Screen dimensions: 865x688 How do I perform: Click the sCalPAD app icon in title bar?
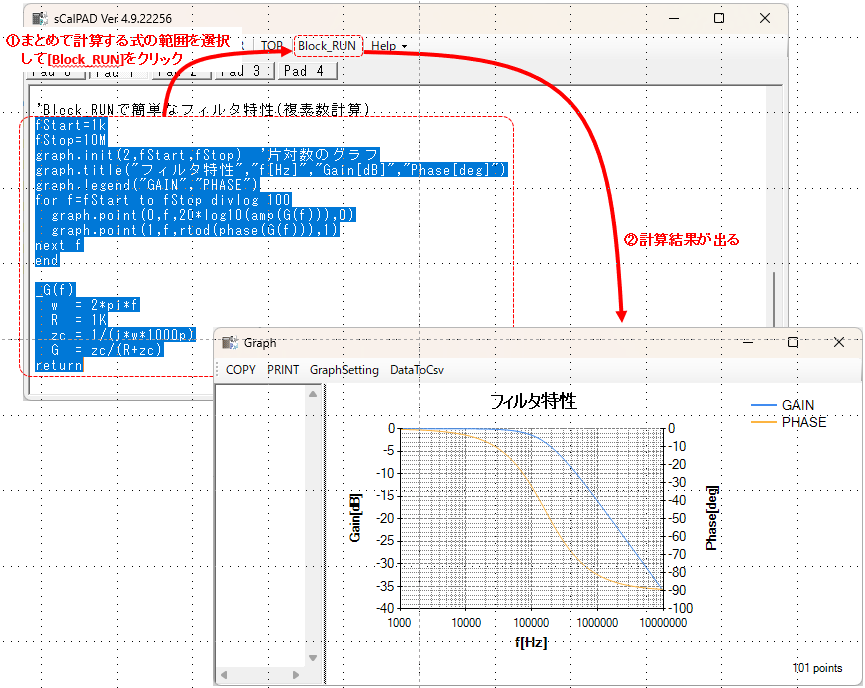pos(41,19)
